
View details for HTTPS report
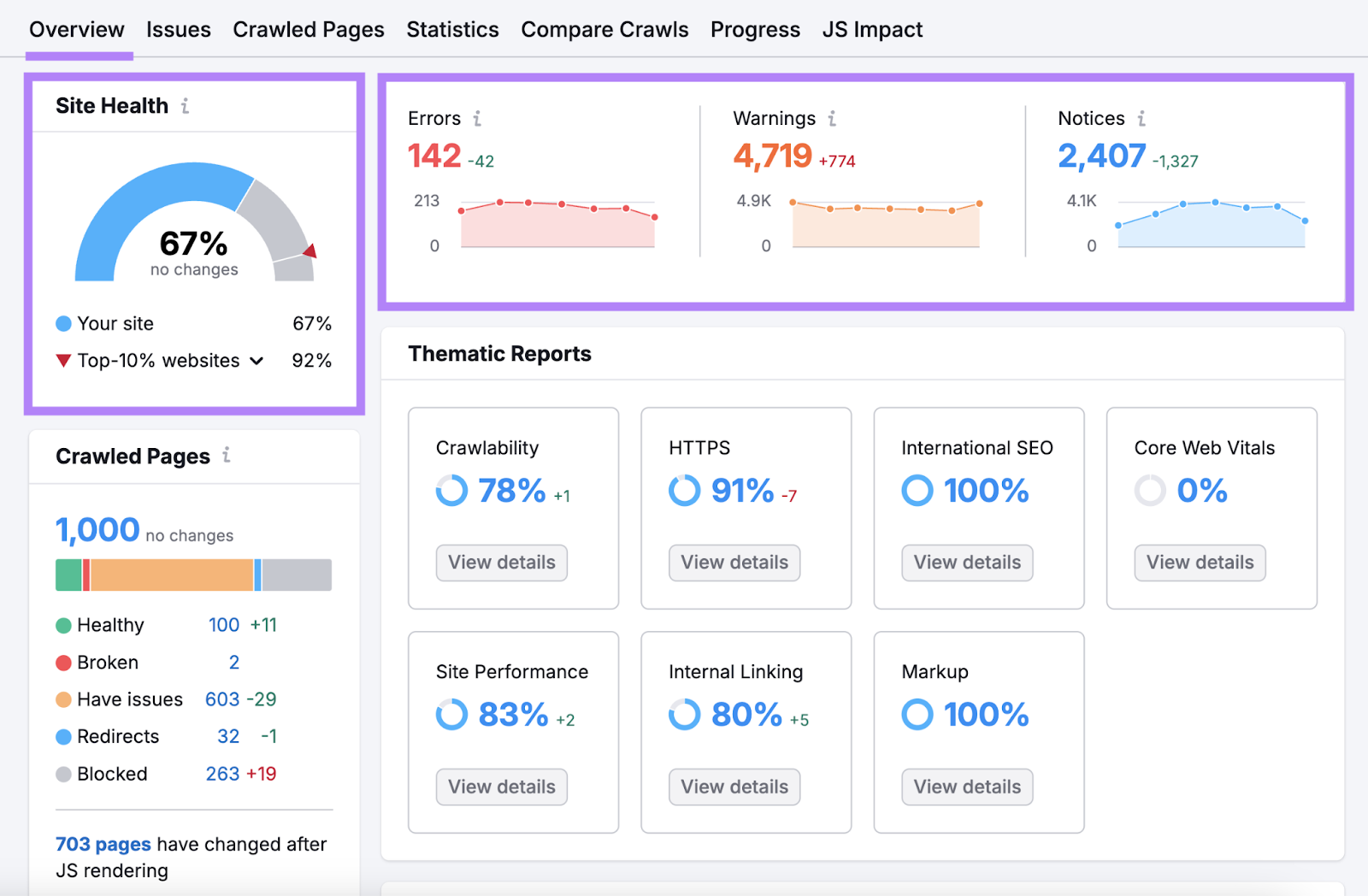[734, 563]
